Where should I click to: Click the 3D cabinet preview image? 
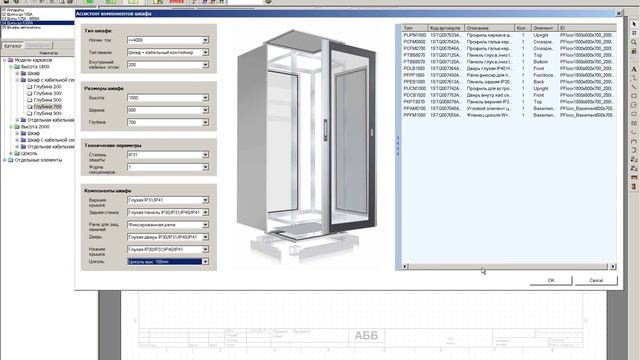point(307,147)
